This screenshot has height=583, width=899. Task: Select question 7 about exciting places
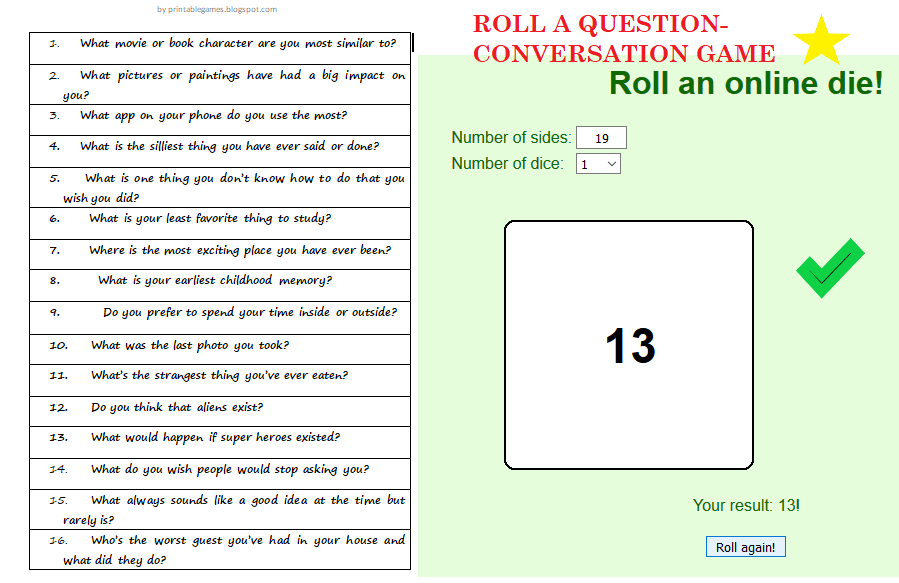[x=220, y=250]
